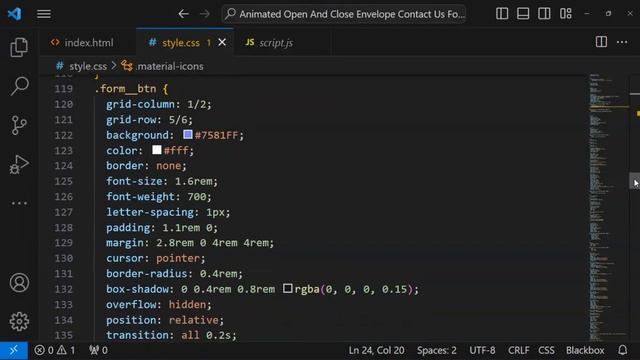
Task: Click the minimap code overview
Action: point(608,206)
